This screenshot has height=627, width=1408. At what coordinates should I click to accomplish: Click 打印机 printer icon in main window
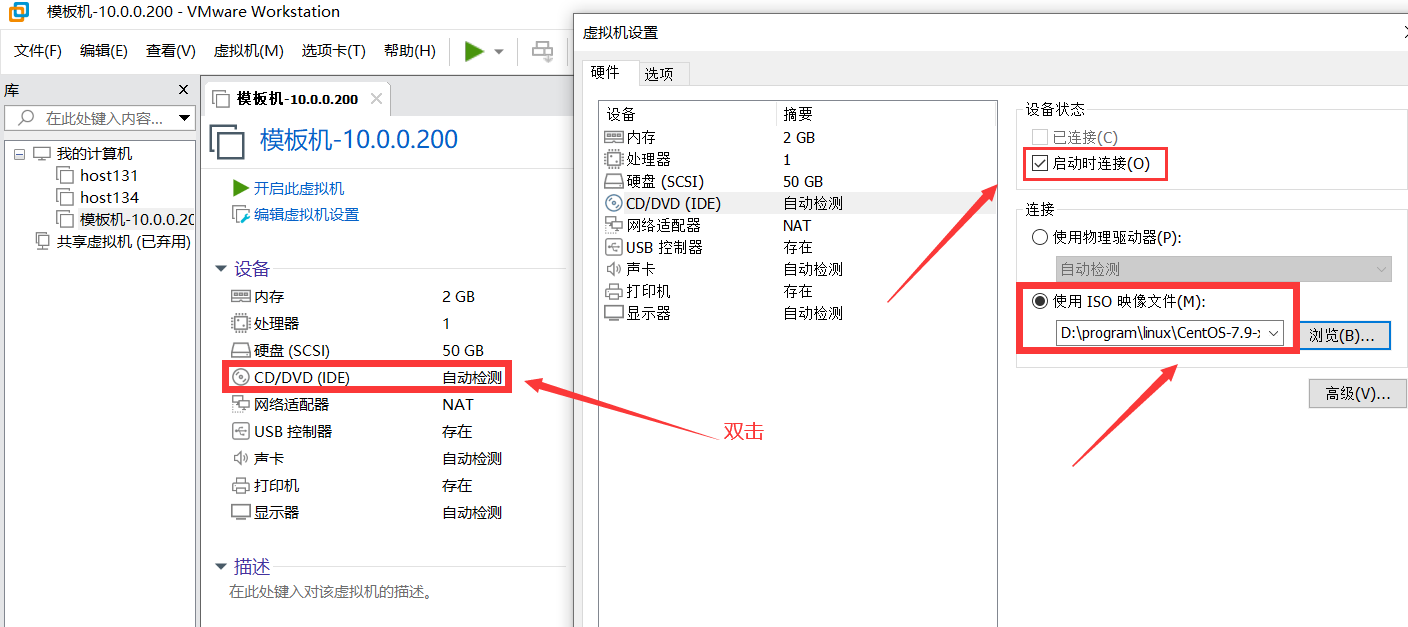[x=240, y=486]
